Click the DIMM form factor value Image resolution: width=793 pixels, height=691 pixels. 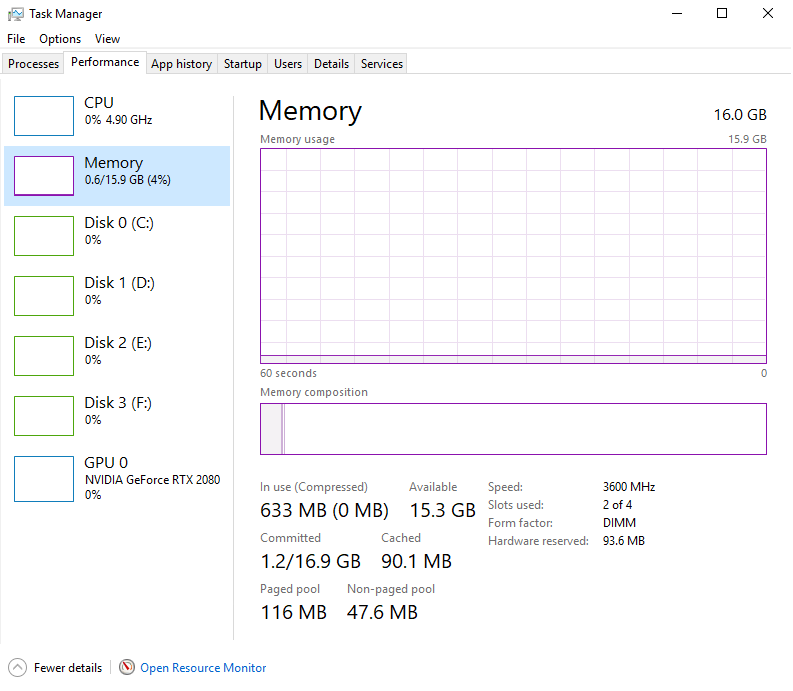pos(619,523)
